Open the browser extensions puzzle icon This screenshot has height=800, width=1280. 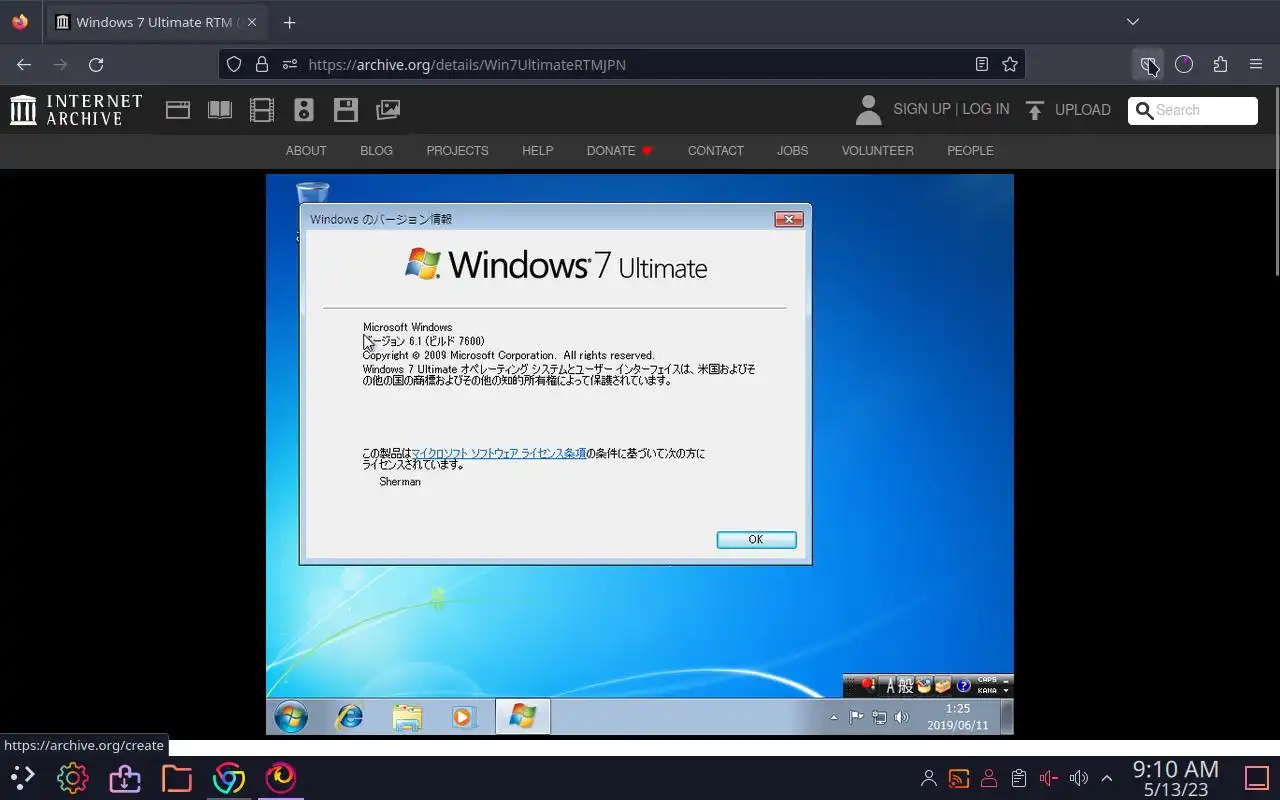click(1220, 64)
